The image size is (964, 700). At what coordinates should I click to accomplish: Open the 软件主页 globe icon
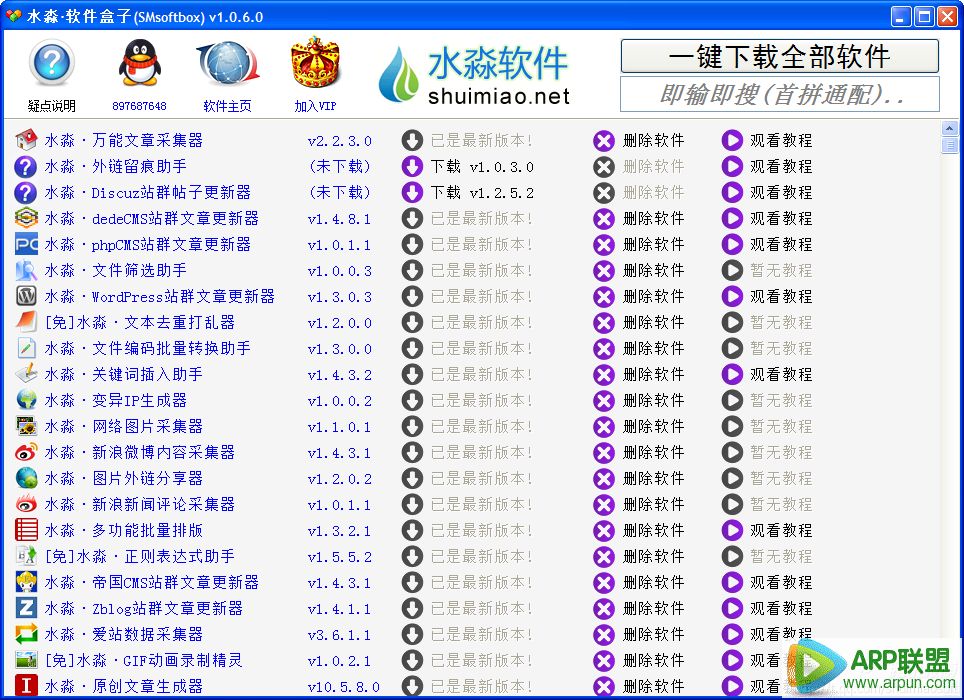(227, 62)
